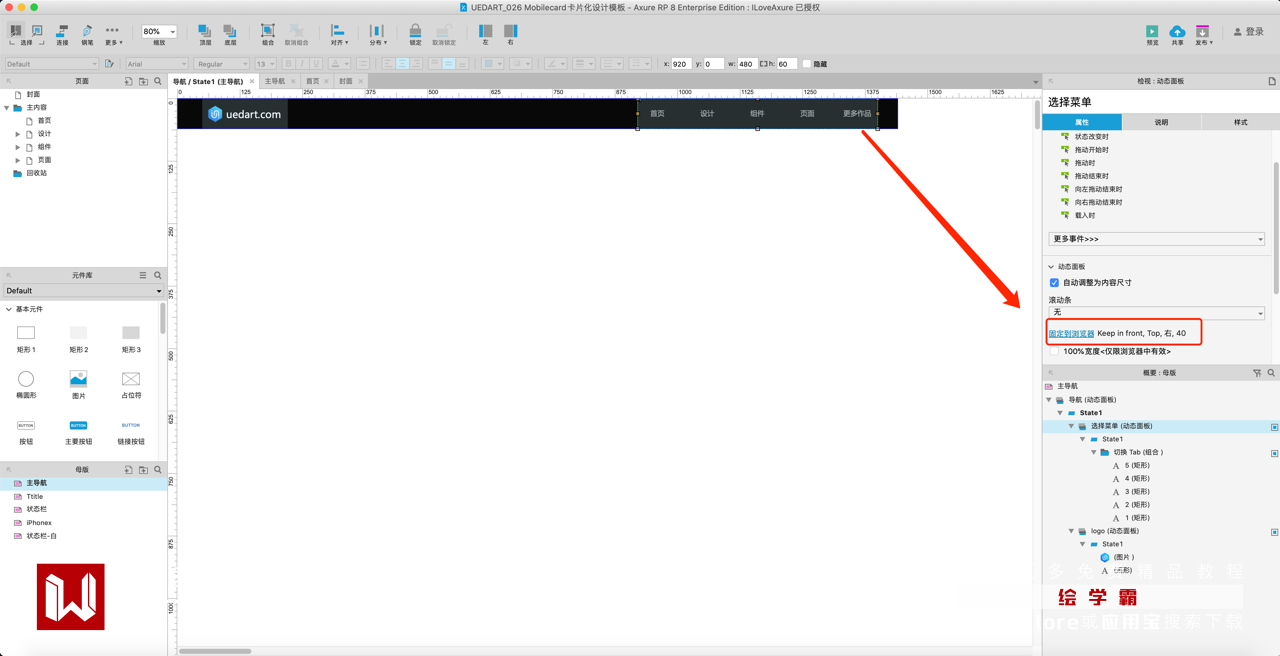Collapse the 切换 Tab group in outline
This screenshot has width=1280, height=656.
pos(1094,452)
